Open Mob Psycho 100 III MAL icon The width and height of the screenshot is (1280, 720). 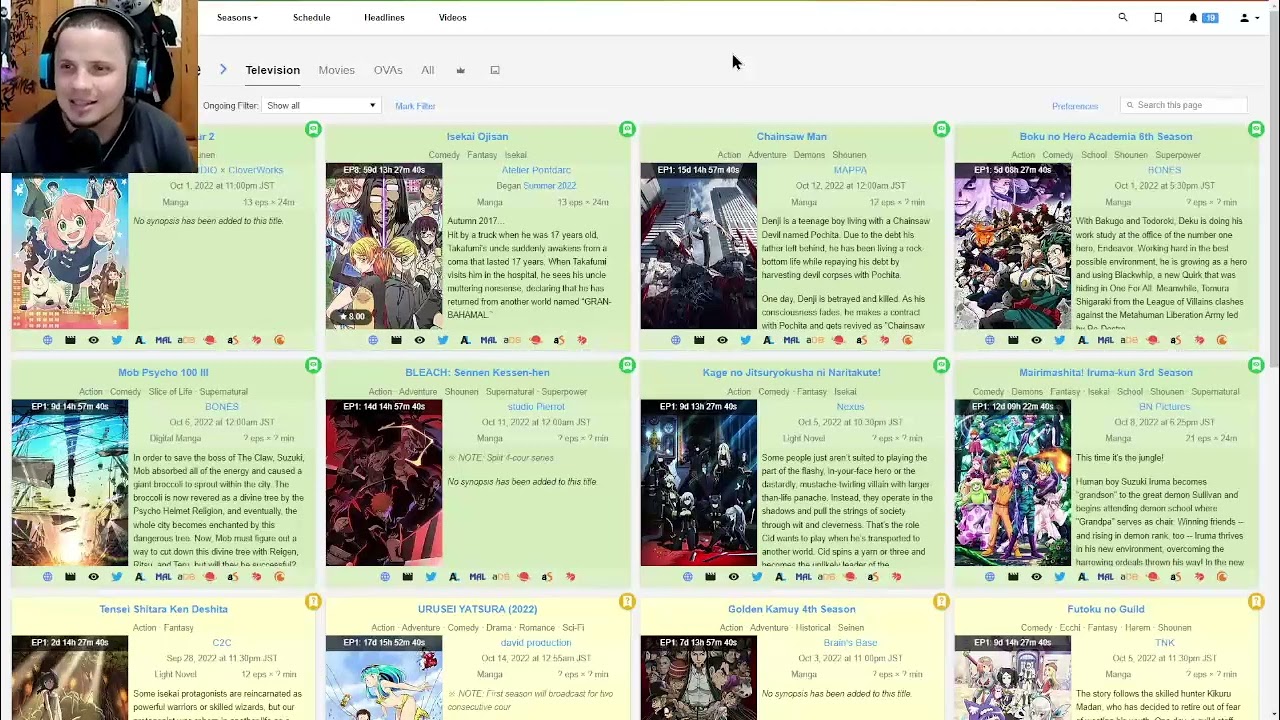163,576
